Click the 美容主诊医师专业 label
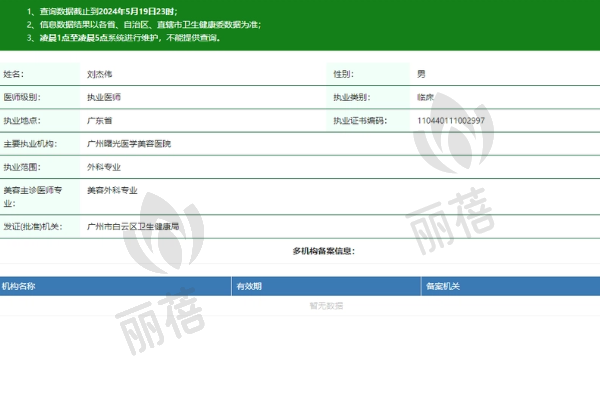This screenshot has height=410, width=600. [x=33, y=197]
